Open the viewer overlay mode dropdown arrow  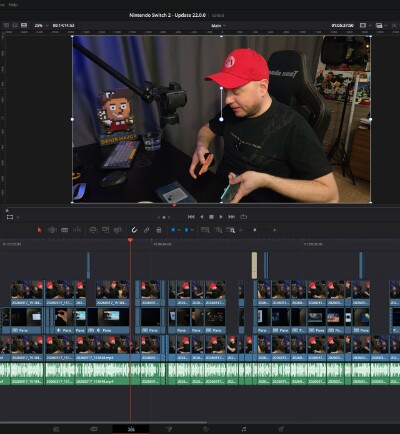point(18,217)
